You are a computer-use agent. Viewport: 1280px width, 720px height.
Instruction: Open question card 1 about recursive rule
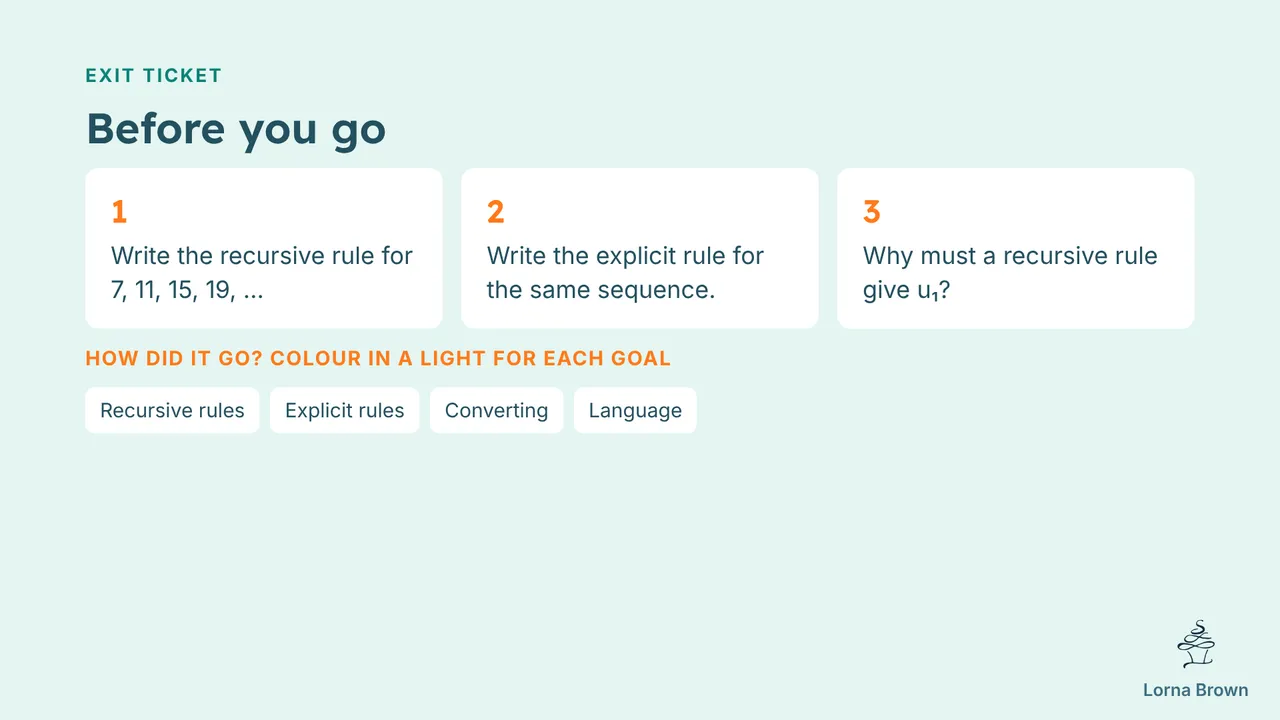(x=264, y=248)
